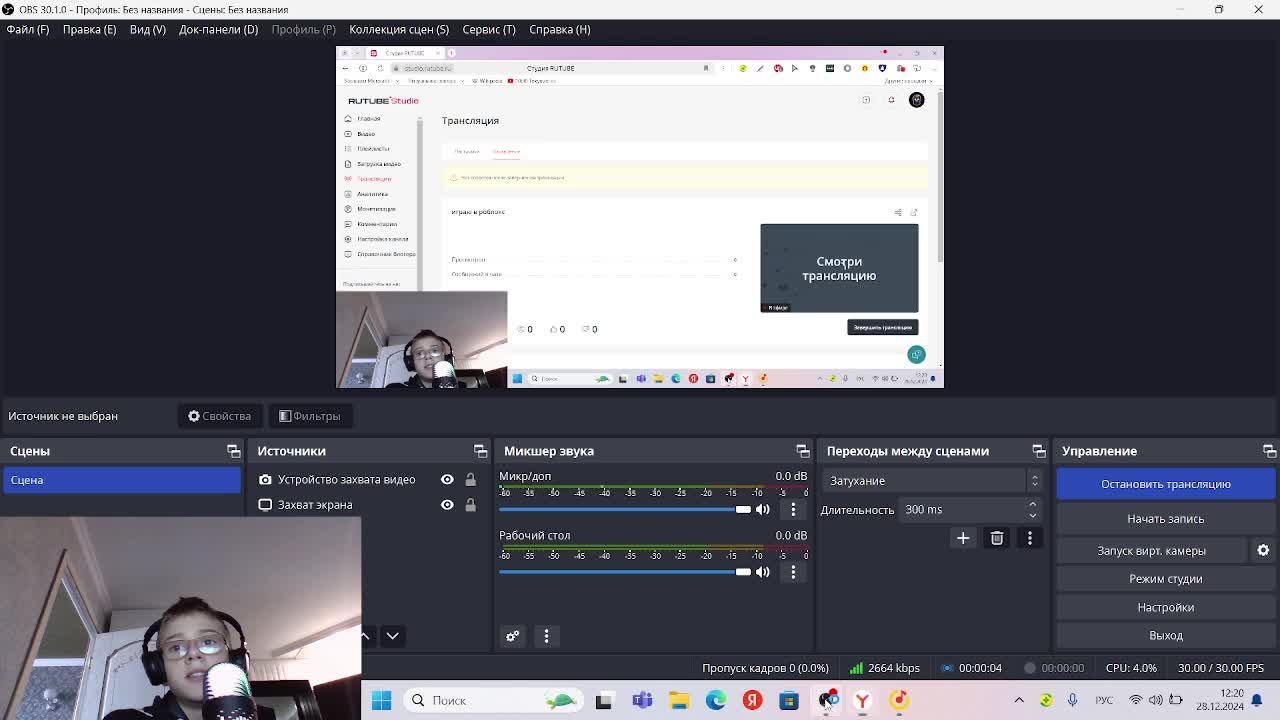Image resolution: width=1280 pixels, height=720 pixels.
Task: Open File Explorer from taskbar
Action: pyautogui.click(x=679, y=701)
